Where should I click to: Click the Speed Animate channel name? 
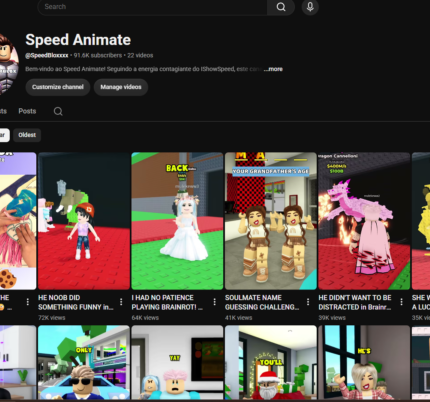tap(78, 40)
